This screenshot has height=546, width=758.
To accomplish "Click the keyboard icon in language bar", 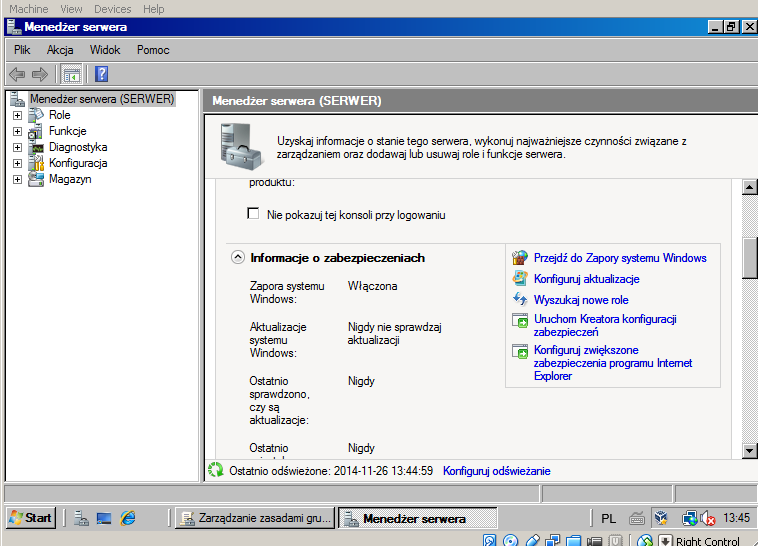I will [x=637, y=519].
